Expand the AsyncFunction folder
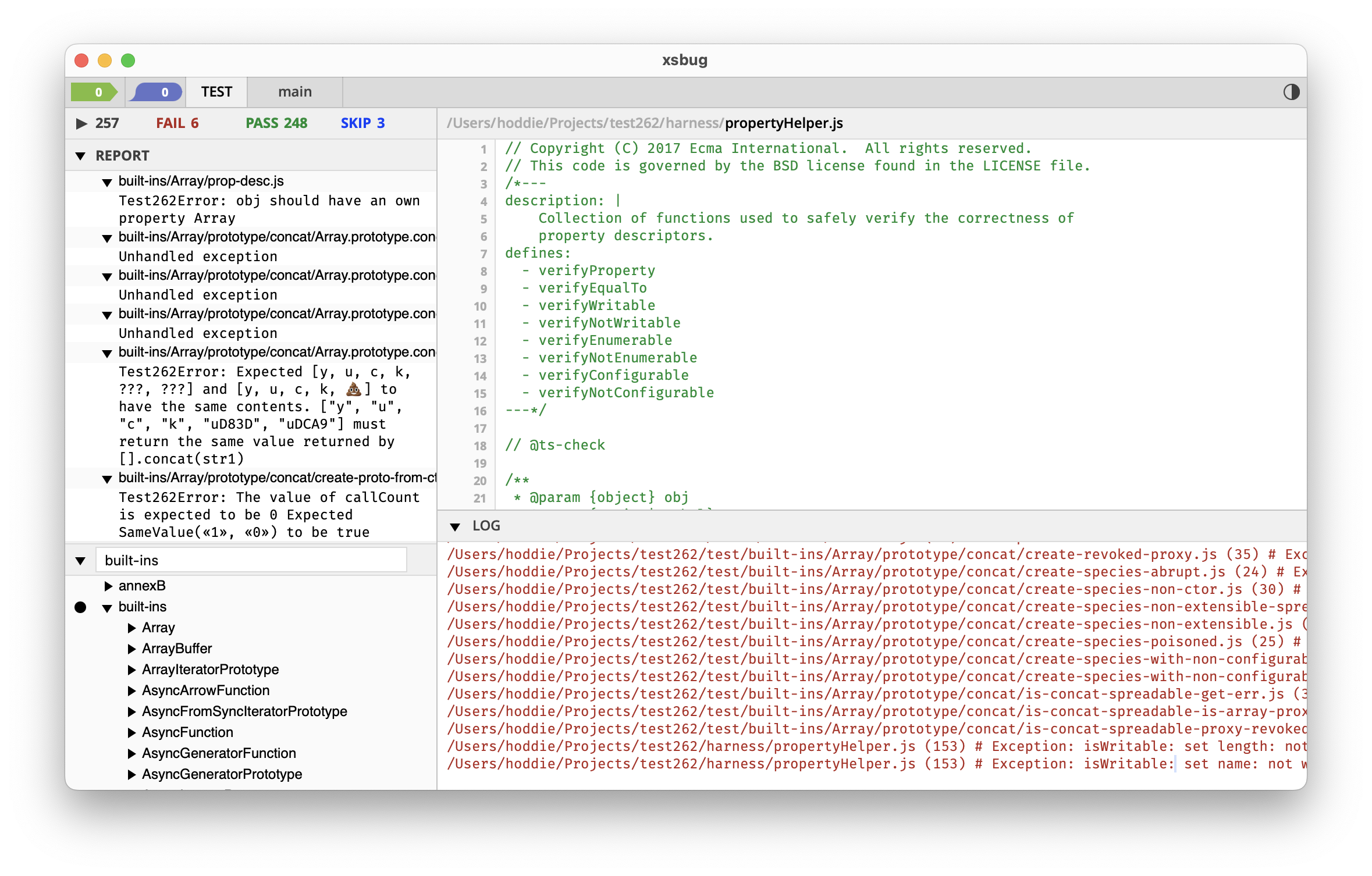 [132, 733]
